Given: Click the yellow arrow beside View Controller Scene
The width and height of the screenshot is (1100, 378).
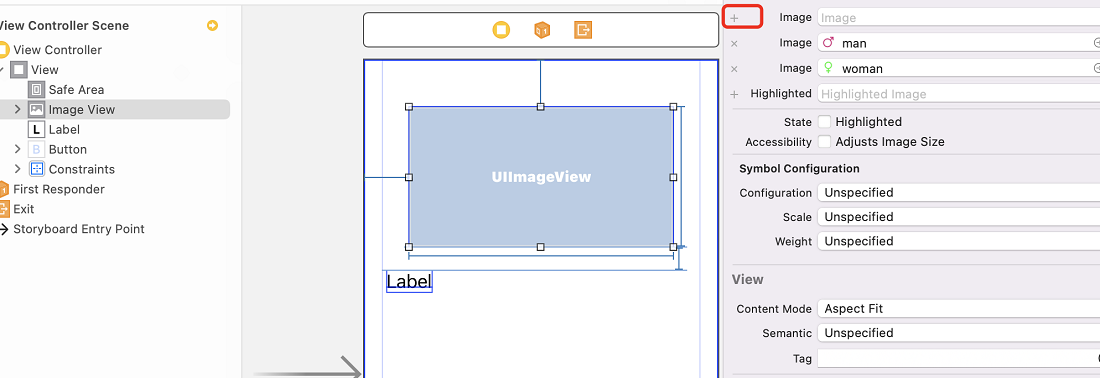Looking at the screenshot, I should point(213,25).
